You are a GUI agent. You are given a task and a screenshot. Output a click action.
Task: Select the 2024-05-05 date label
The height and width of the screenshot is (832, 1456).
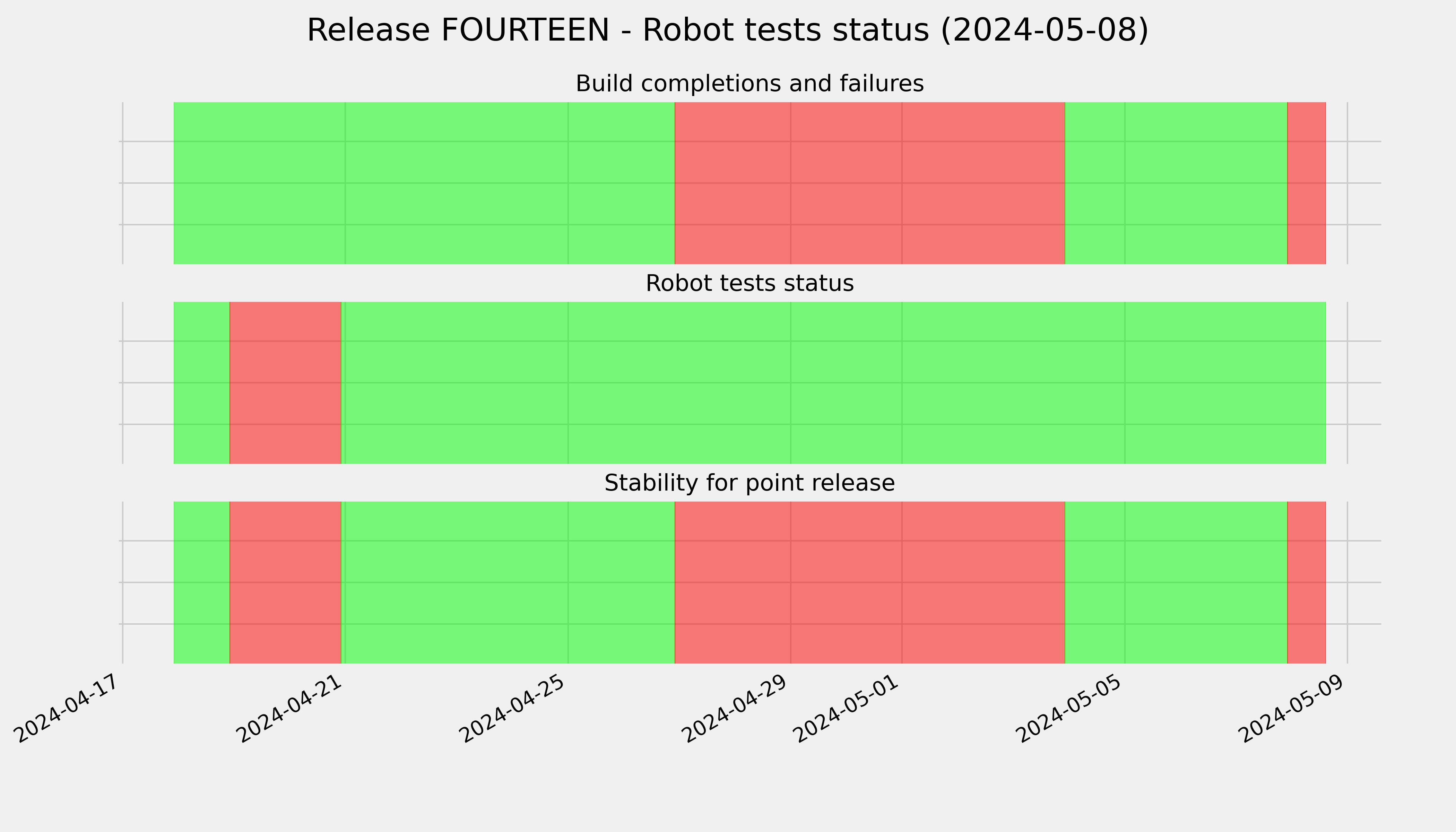1070,708
